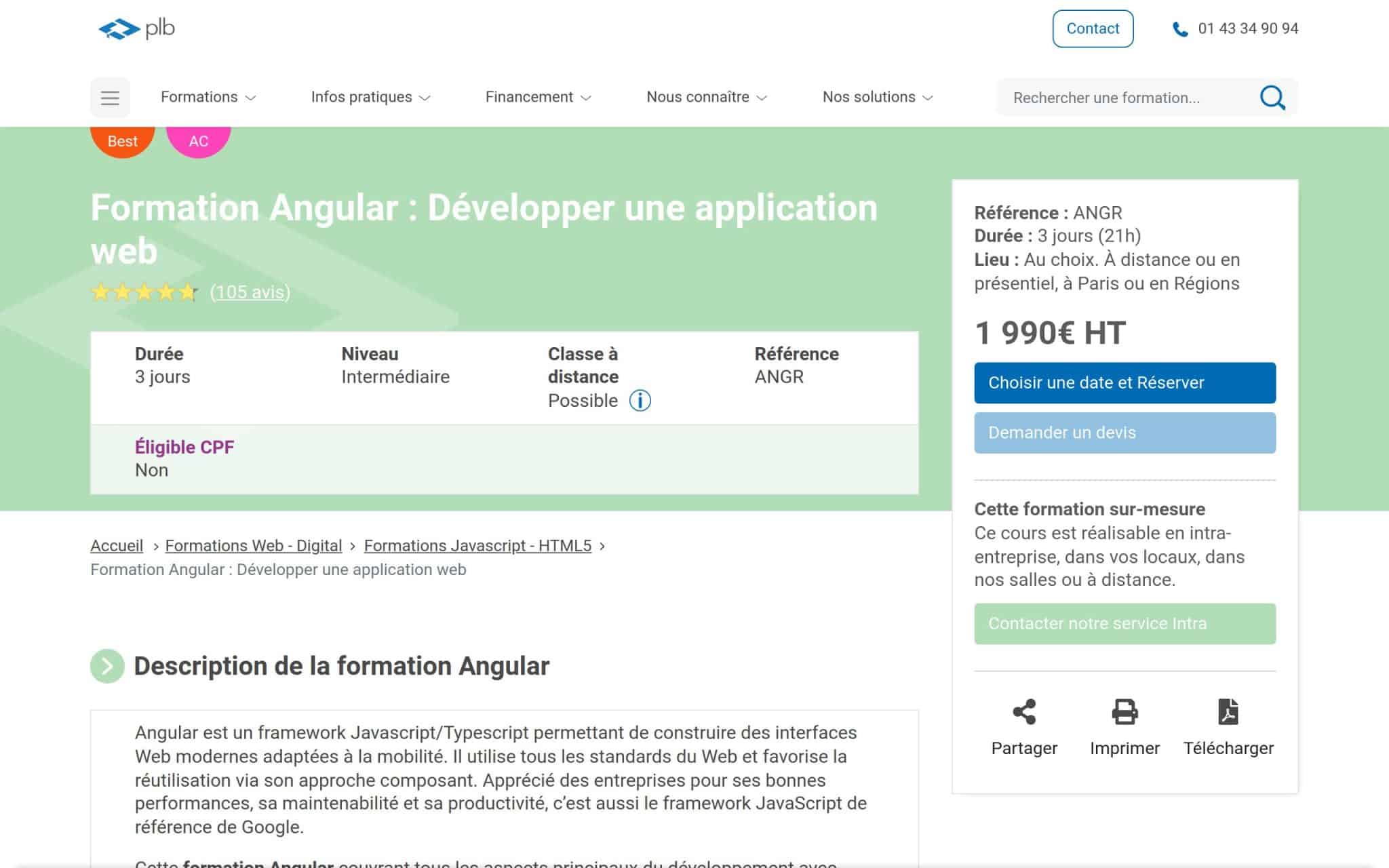Click the plb logo

[136, 28]
